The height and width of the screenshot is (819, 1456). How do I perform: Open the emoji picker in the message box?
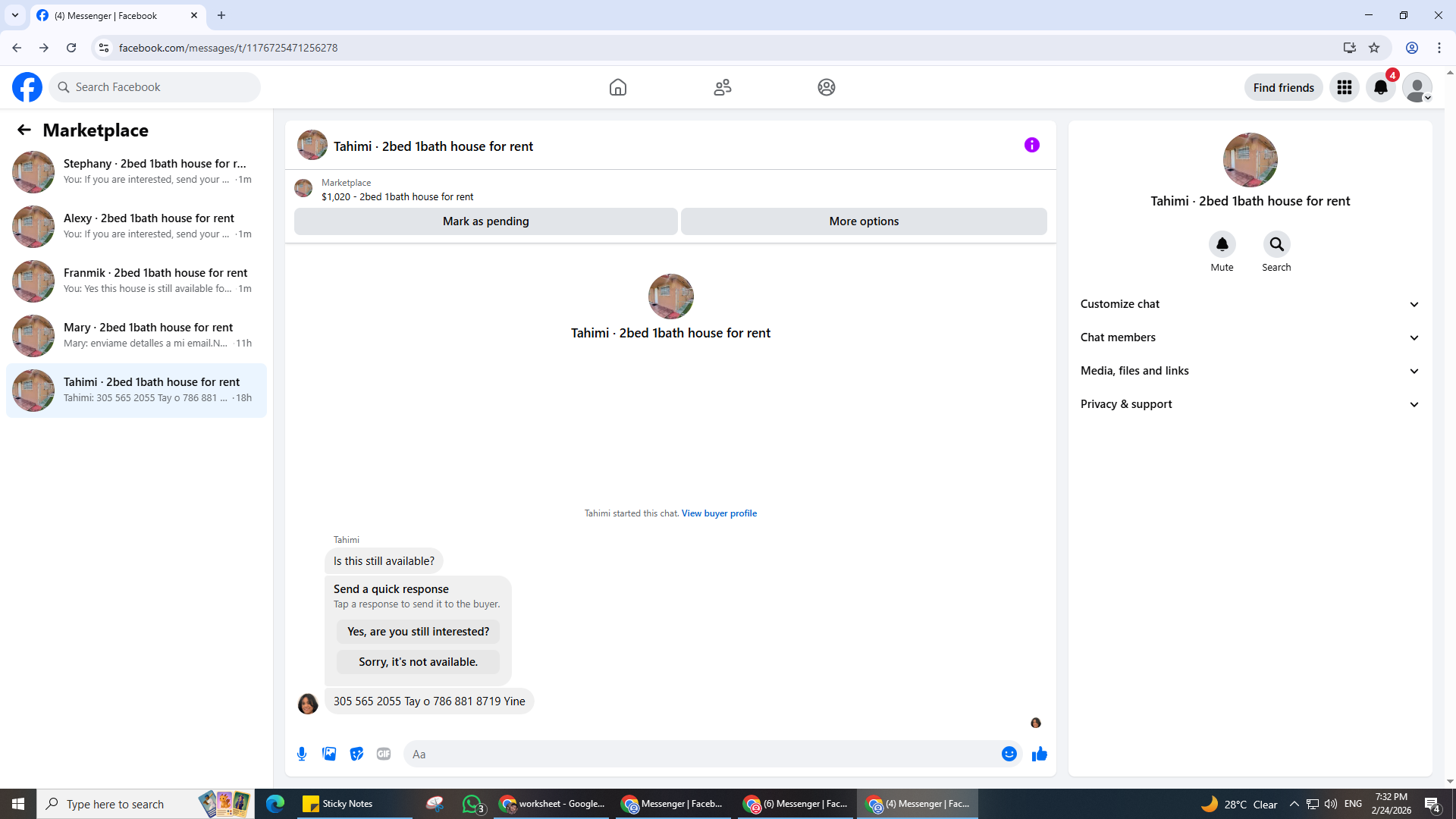point(1009,754)
